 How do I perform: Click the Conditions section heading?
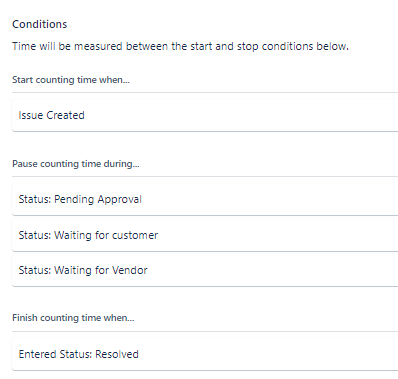click(40, 24)
